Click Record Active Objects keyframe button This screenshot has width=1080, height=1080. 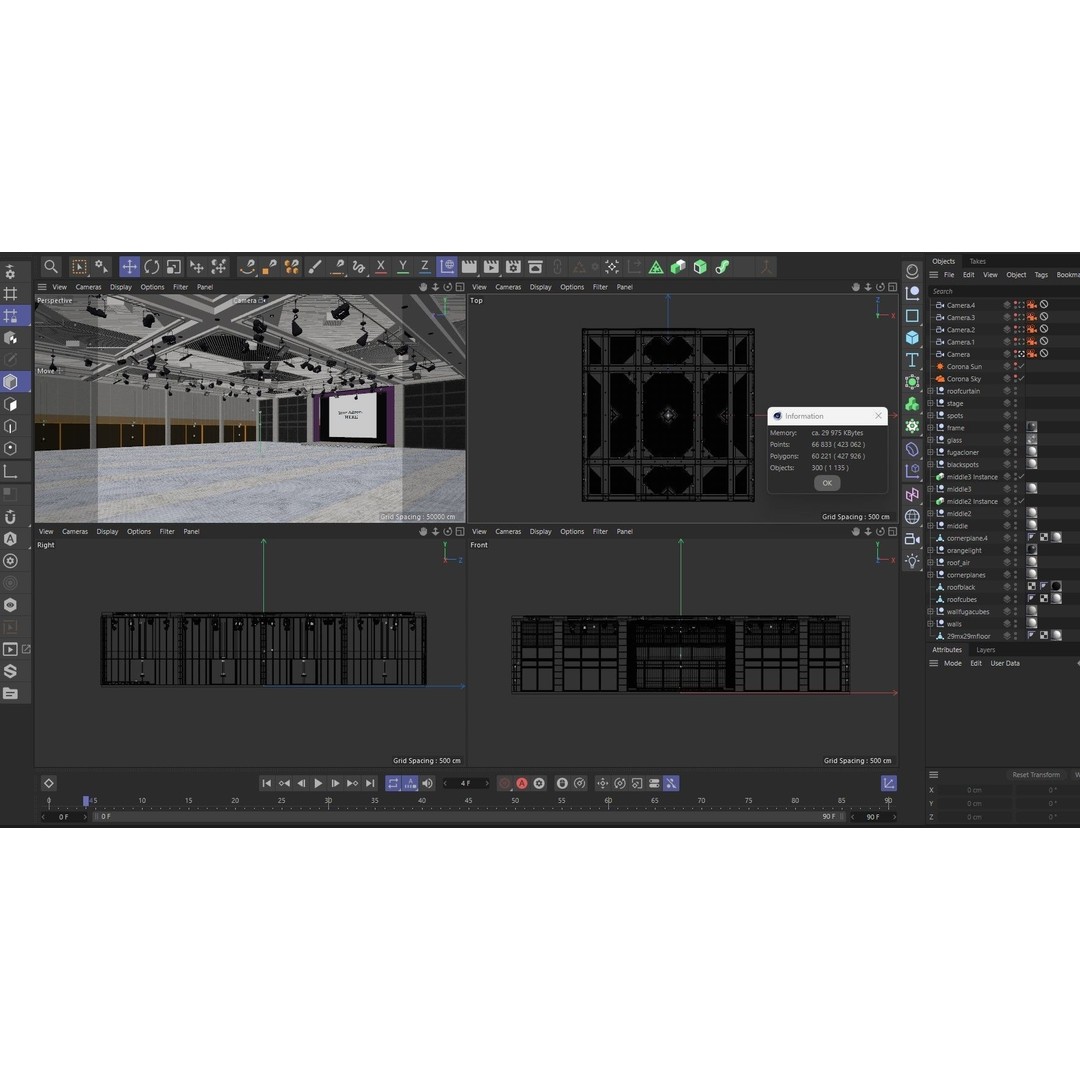504,783
